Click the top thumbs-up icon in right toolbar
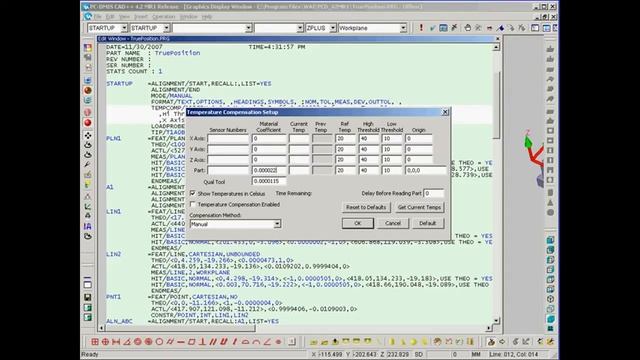 [550, 49]
